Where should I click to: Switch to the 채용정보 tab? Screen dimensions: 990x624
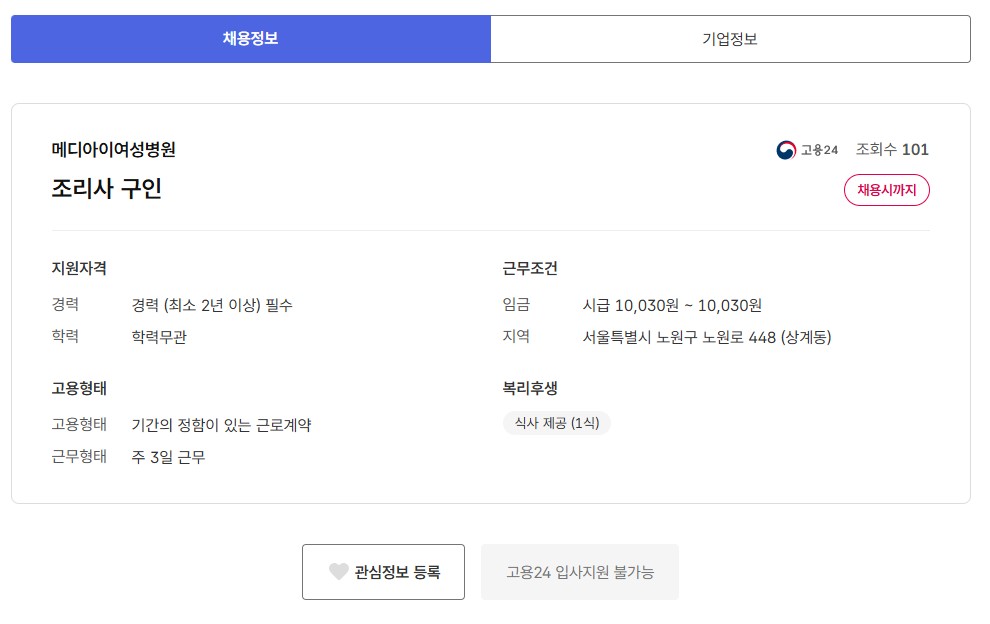point(250,39)
